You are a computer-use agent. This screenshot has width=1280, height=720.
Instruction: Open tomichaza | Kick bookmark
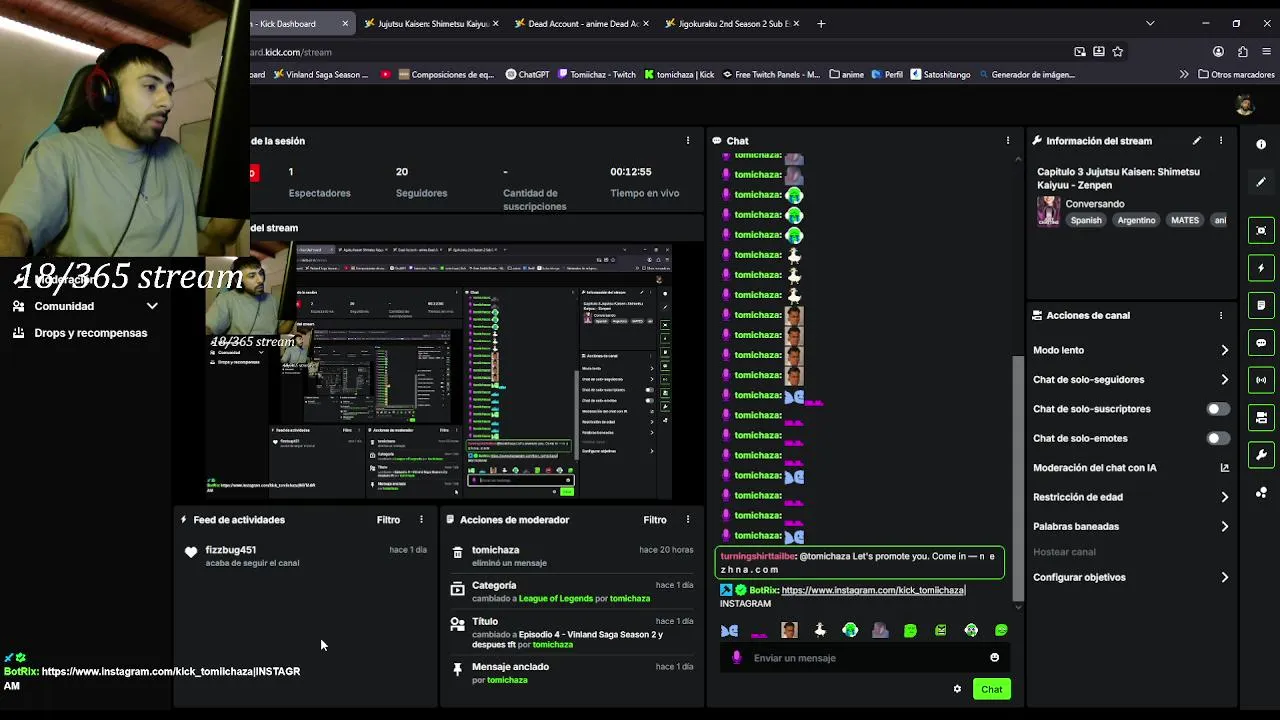pos(680,74)
